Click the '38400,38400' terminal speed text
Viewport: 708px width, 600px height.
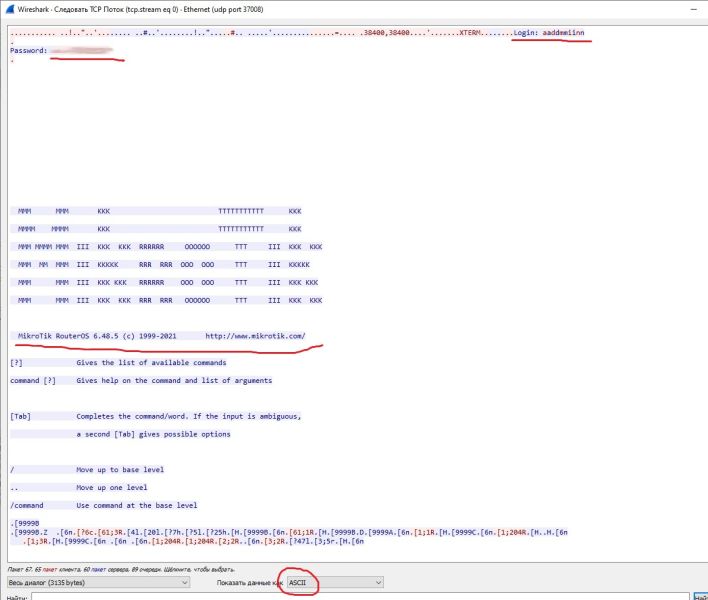[387, 33]
